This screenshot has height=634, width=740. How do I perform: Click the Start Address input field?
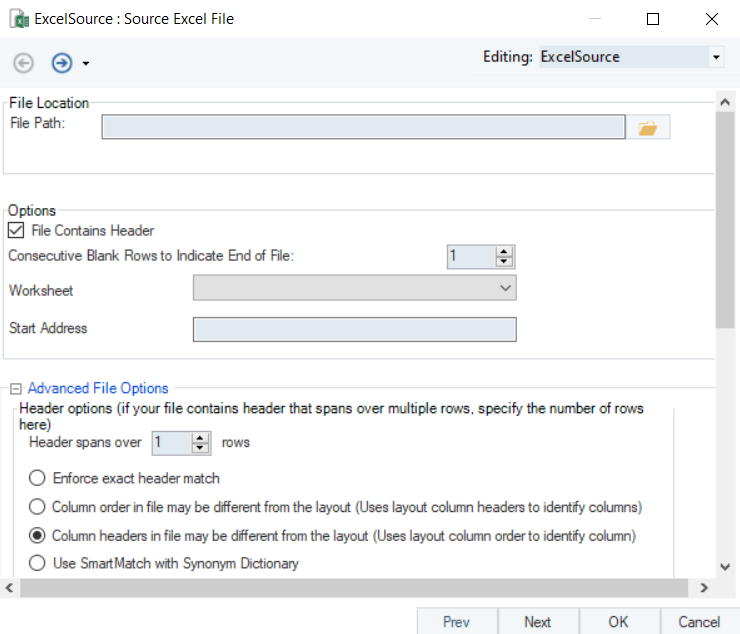[x=354, y=329]
